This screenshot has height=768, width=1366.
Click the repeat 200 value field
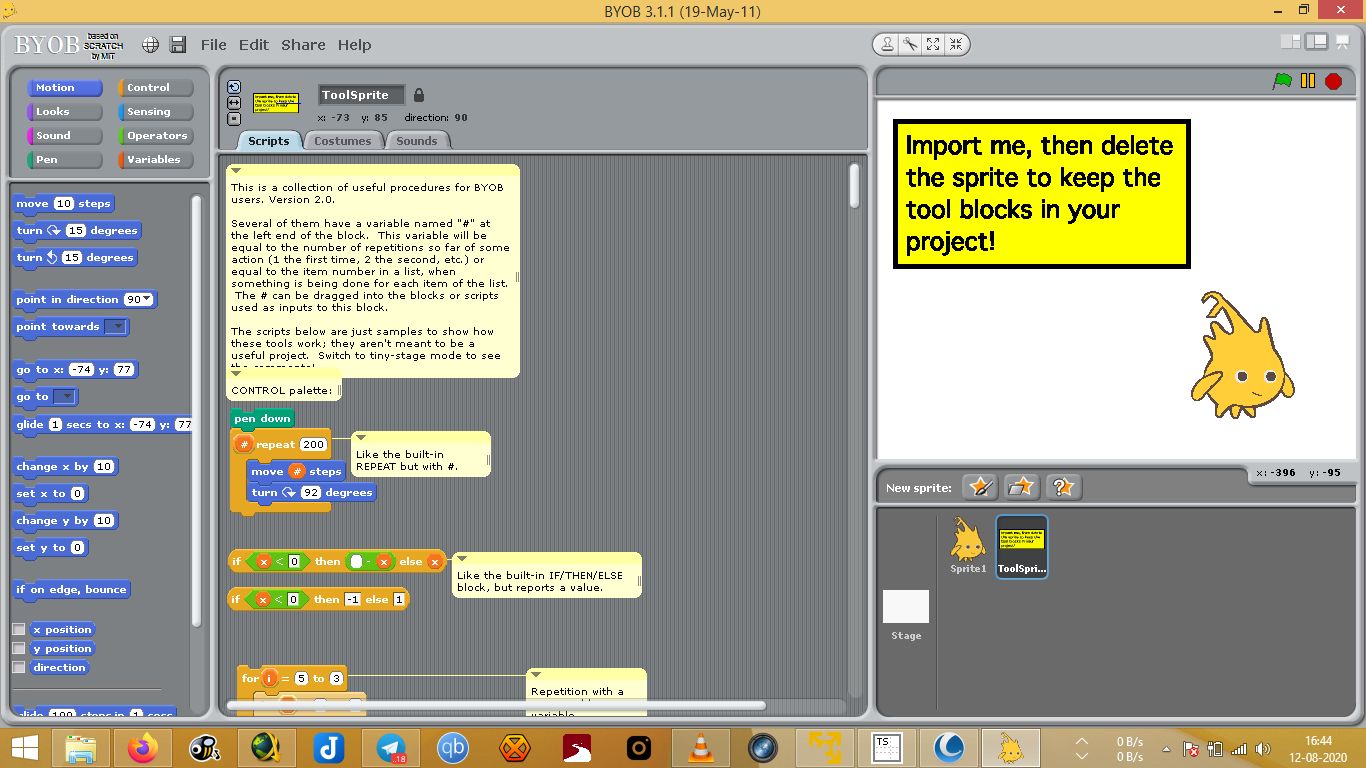click(x=313, y=445)
